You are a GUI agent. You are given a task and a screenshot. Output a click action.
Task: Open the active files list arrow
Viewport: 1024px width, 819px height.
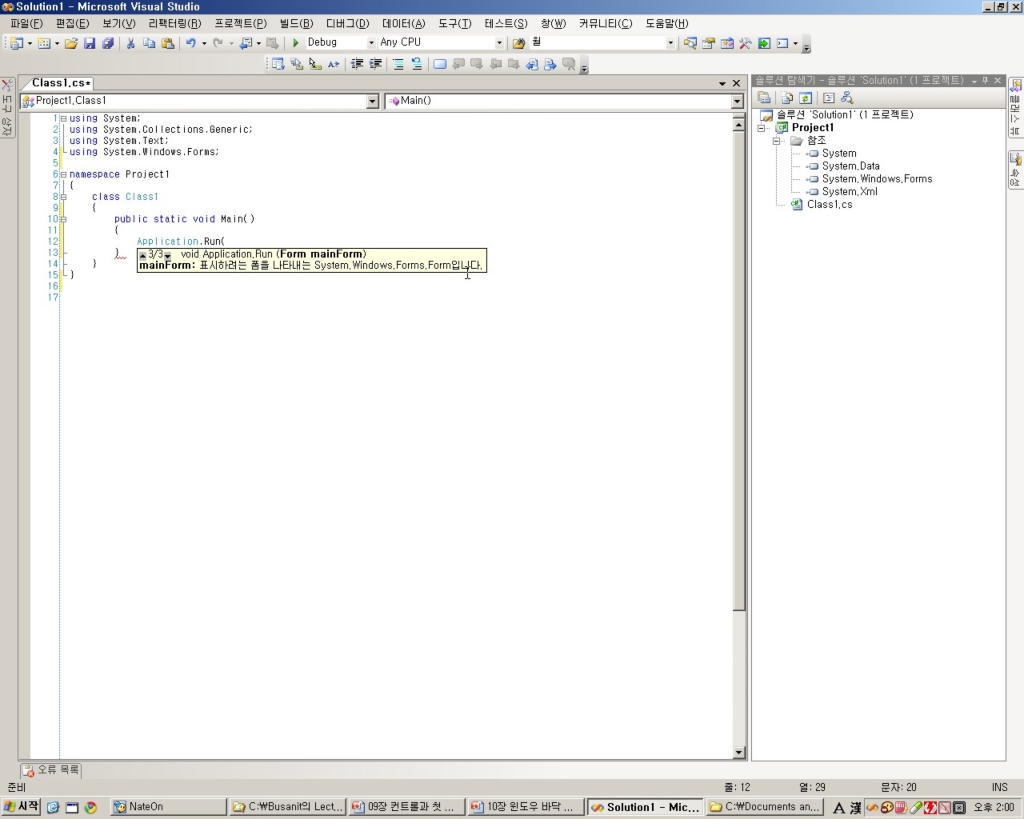722,84
